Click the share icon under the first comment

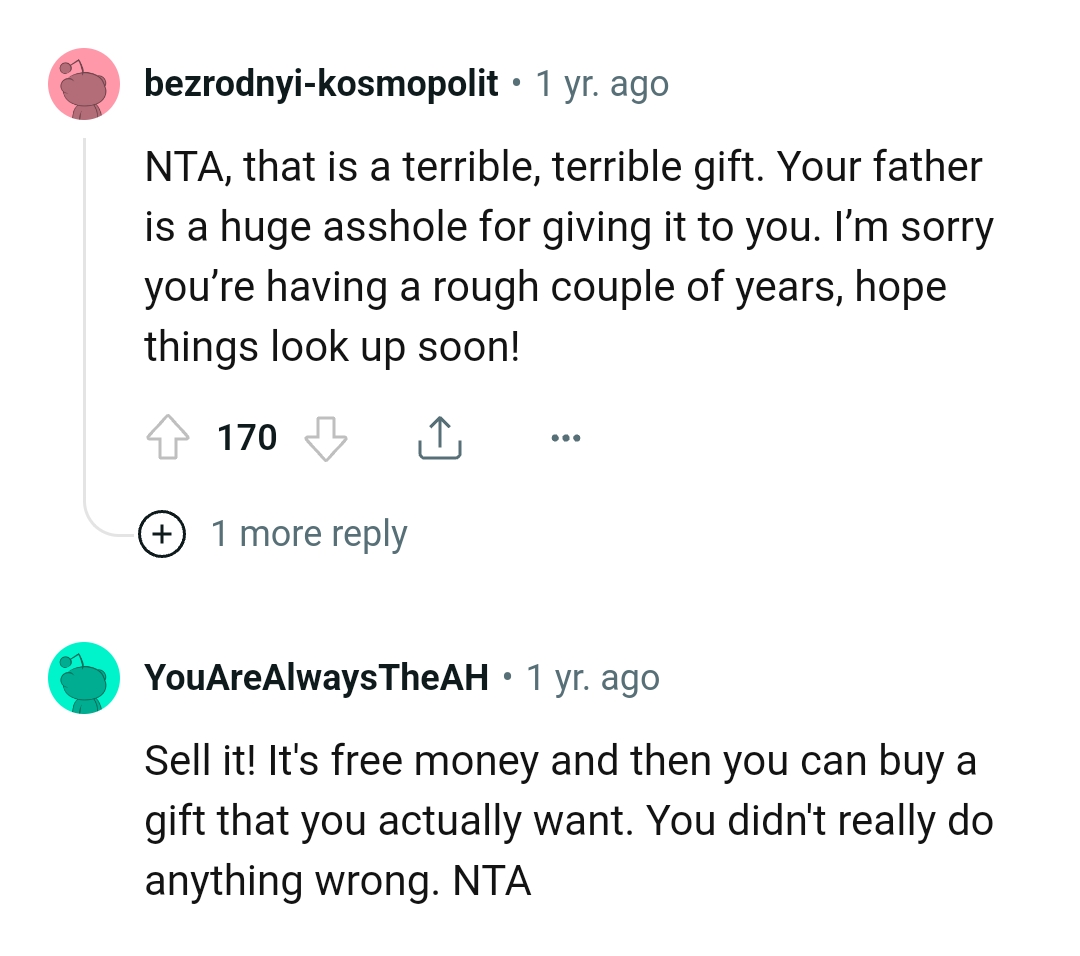click(x=439, y=437)
